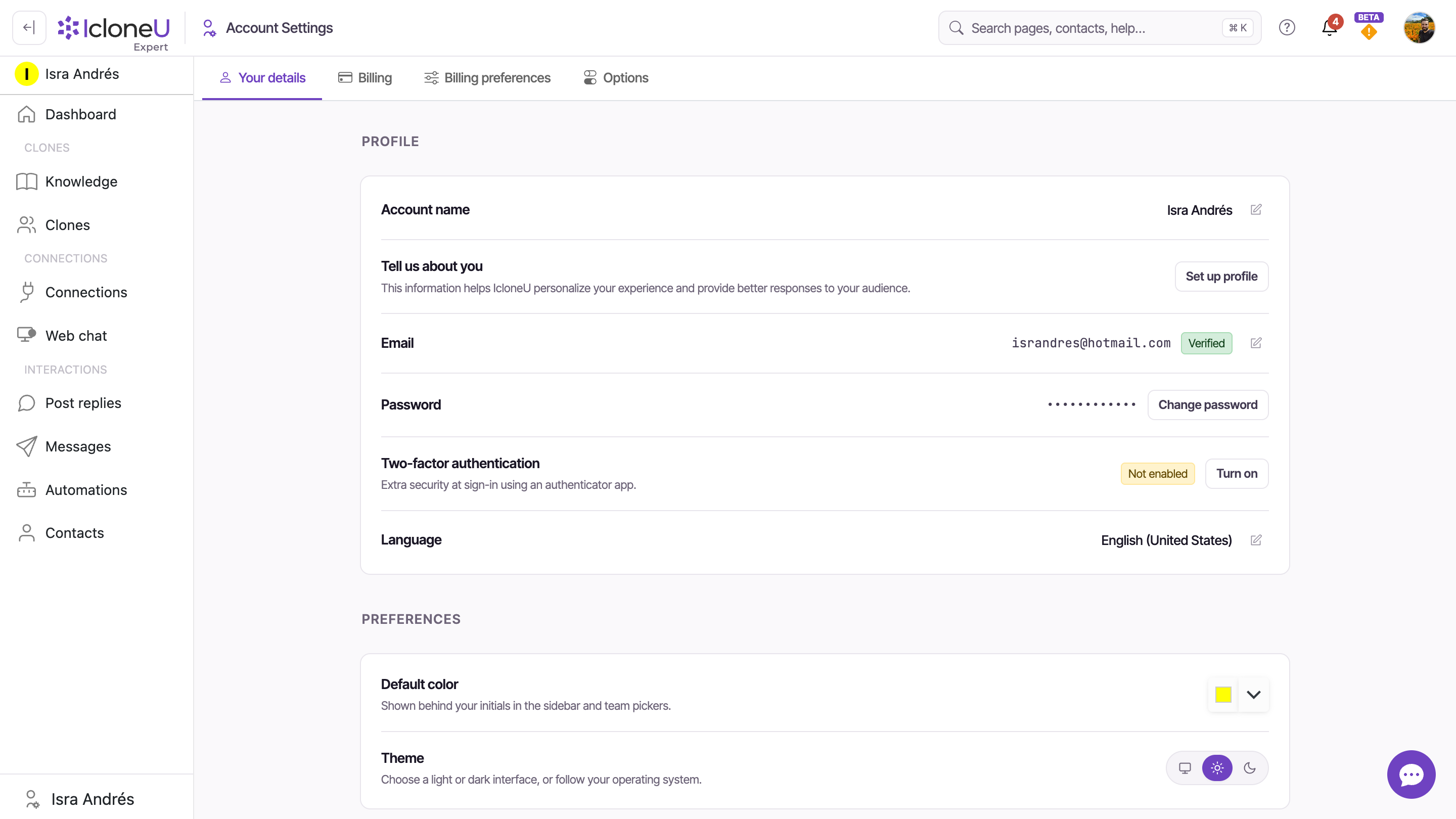This screenshot has width=1456, height=819.
Task: Click the israndres@hotmail.com email text
Action: pyautogui.click(x=1091, y=343)
